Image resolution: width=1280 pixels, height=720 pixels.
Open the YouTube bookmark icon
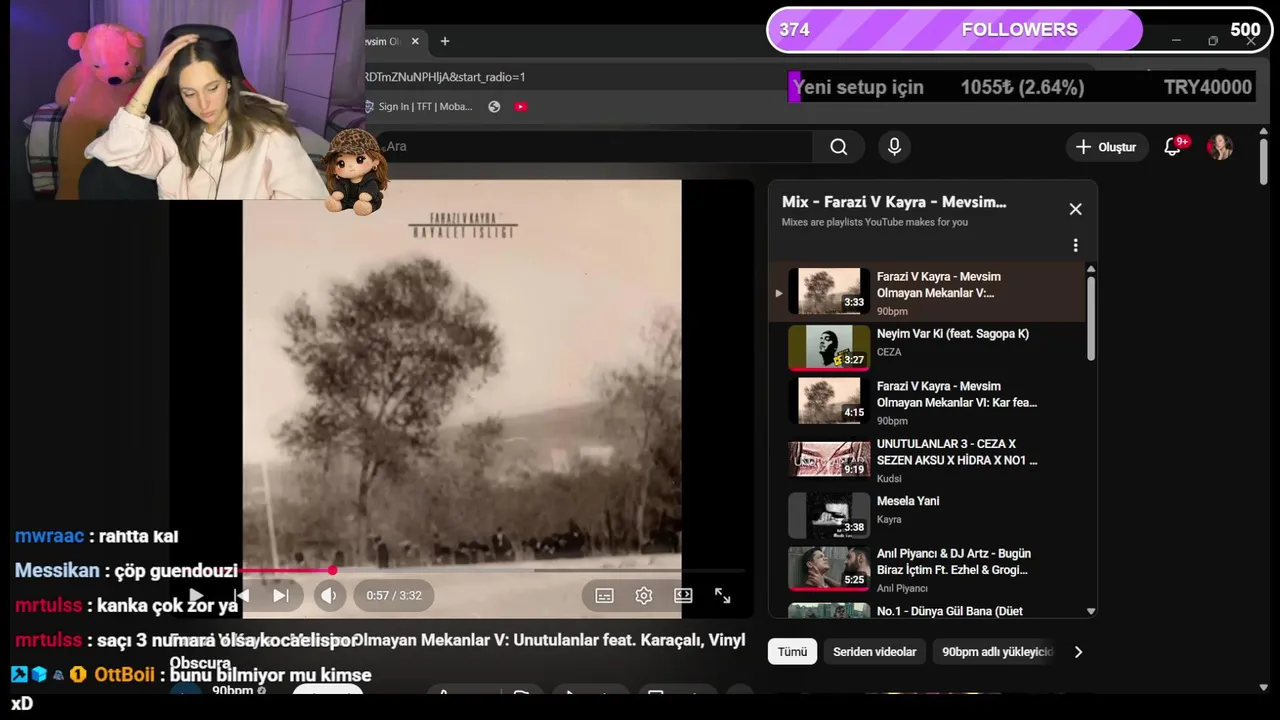[x=521, y=107]
